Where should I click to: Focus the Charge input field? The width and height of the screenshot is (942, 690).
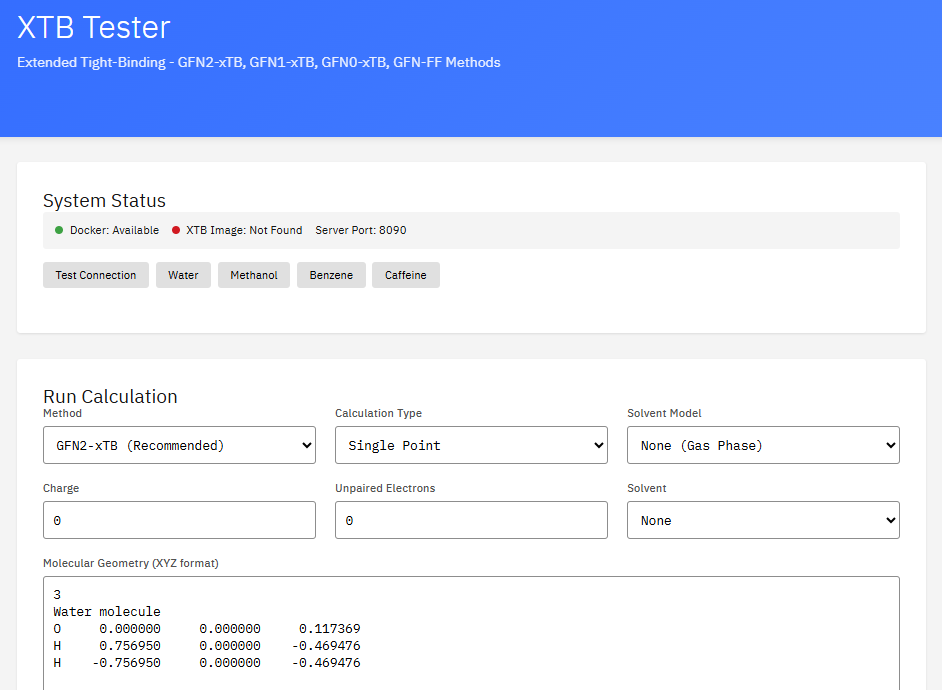click(x=179, y=520)
